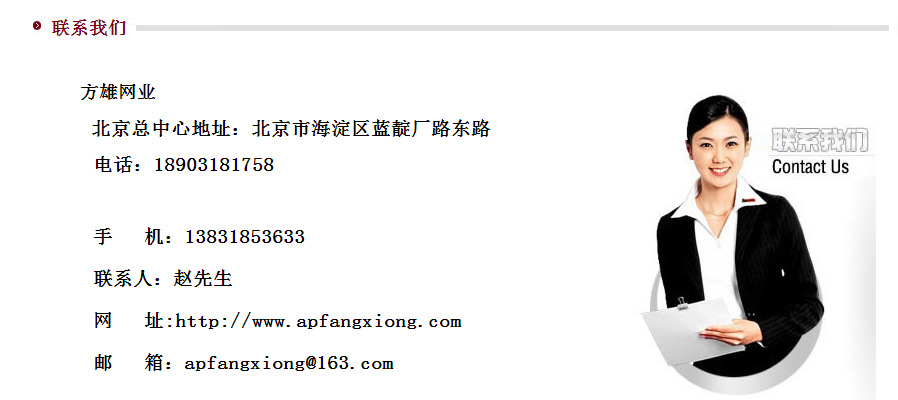Click the email address apfangxiong@163.com
Image resolution: width=898 pixels, height=400 pixels.
click(289, 363)
